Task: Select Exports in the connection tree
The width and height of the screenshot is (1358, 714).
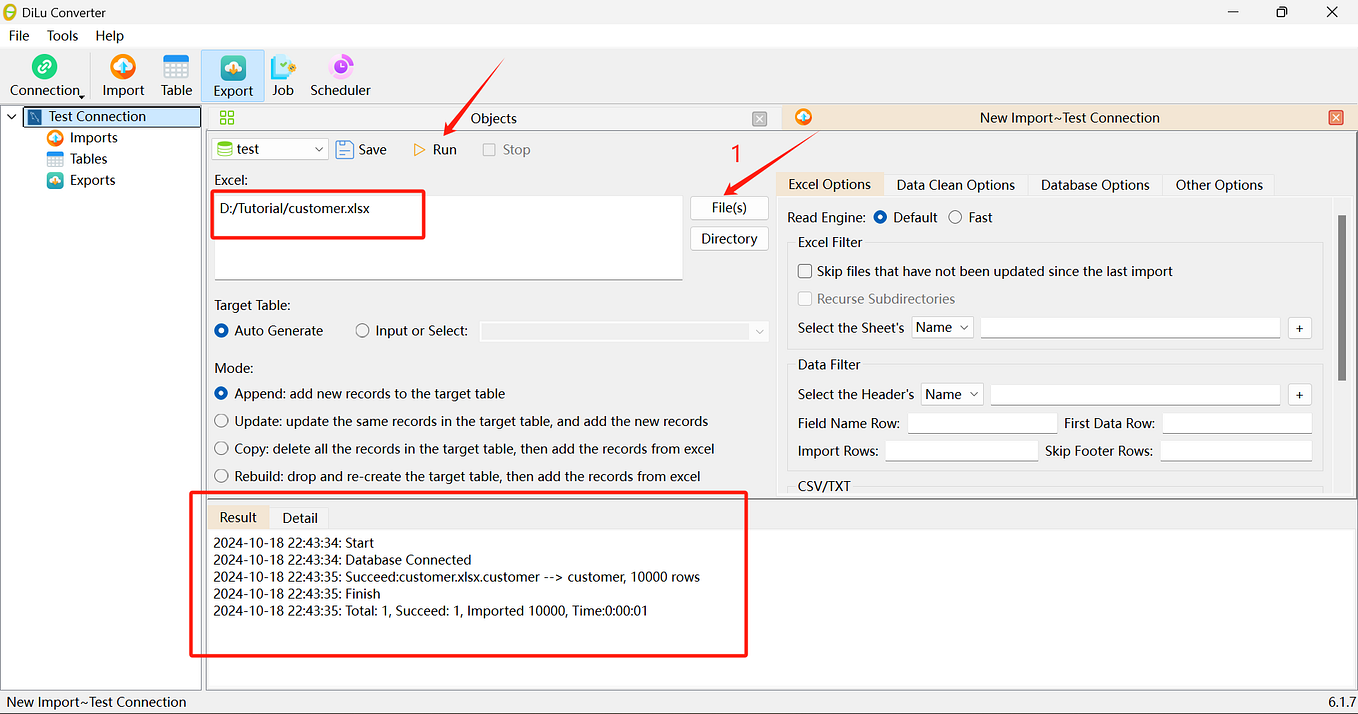Action: (91, 180)
